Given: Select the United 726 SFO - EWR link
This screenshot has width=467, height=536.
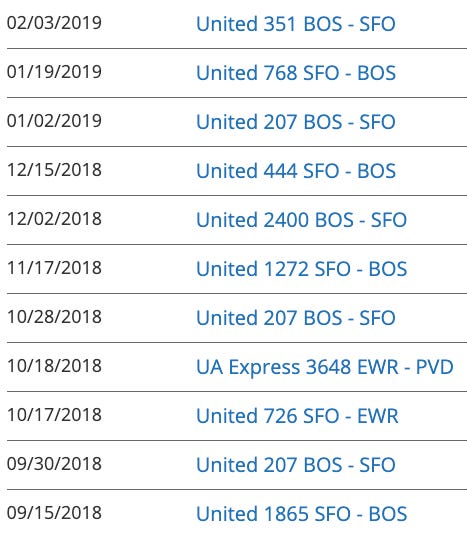Looking at the screenshot, I should pyautogui.click(x=297, y=416).
